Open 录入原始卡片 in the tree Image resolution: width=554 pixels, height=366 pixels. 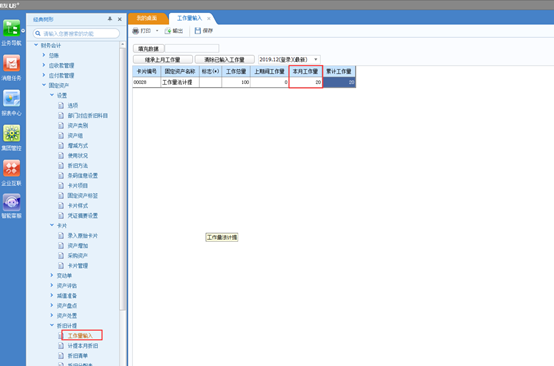pos(83,236)
